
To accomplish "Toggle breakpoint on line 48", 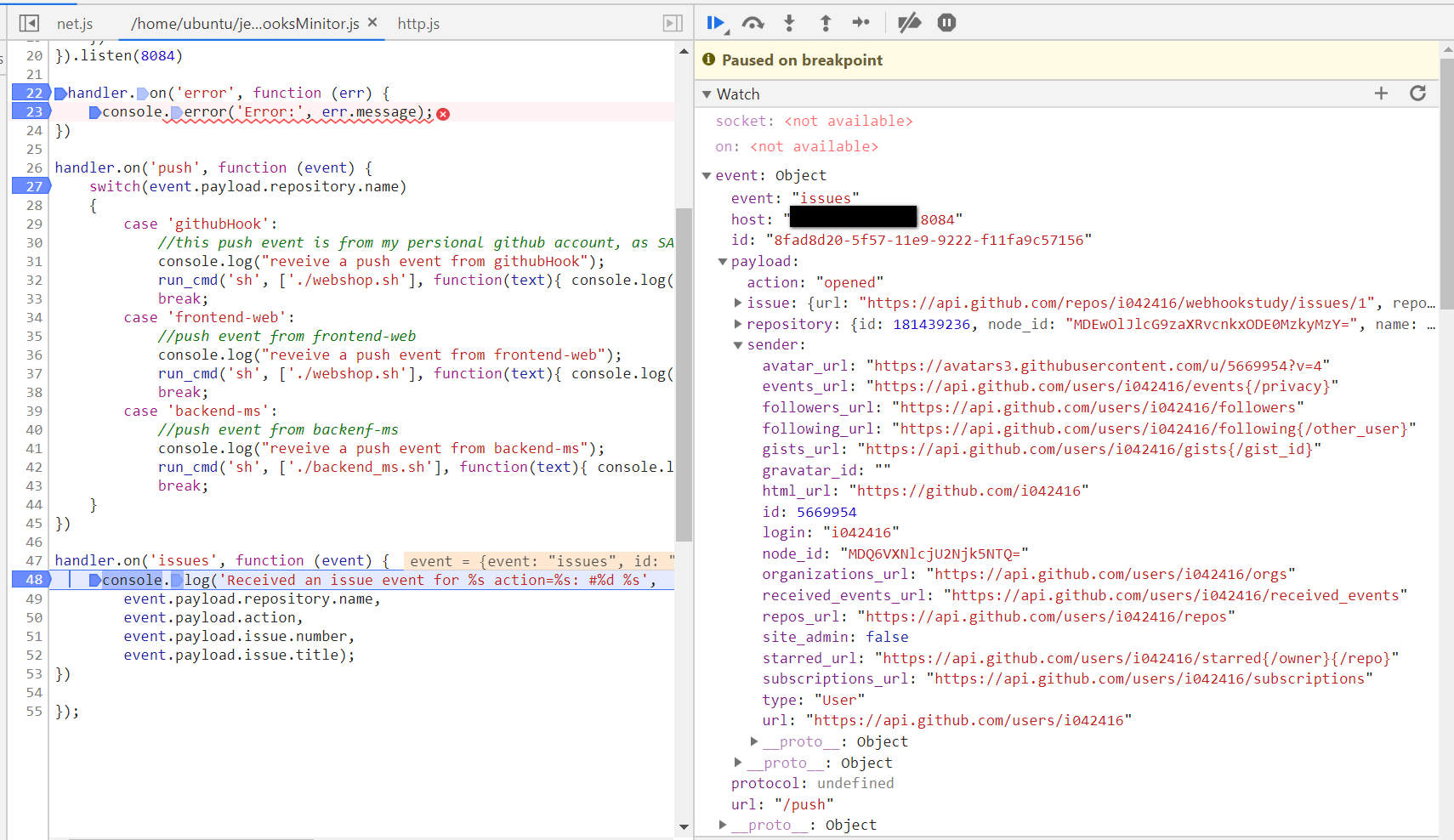I will click(x=31, y=579).
